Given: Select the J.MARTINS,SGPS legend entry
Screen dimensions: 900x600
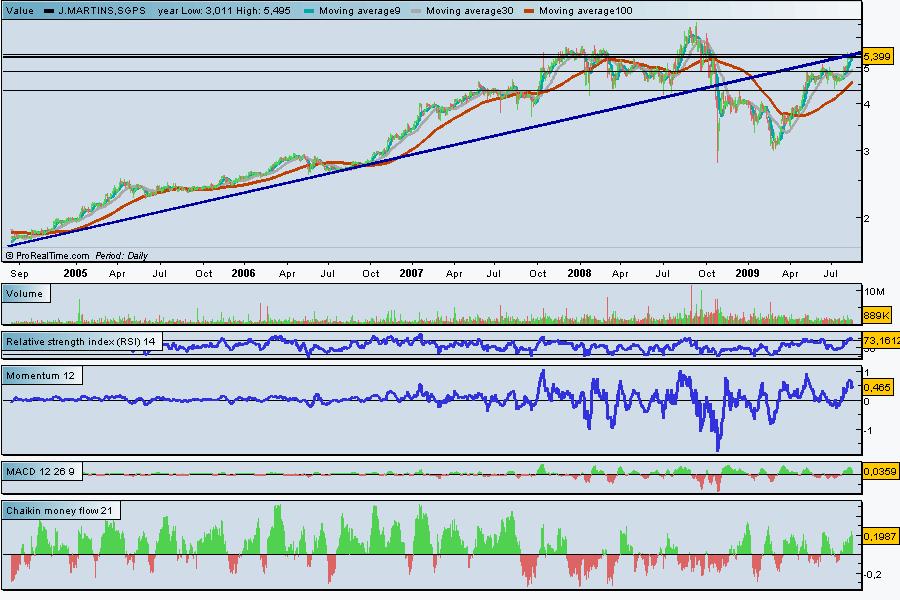Looking at the screenshot, I should pyautogui.click(x=95, y=10).
